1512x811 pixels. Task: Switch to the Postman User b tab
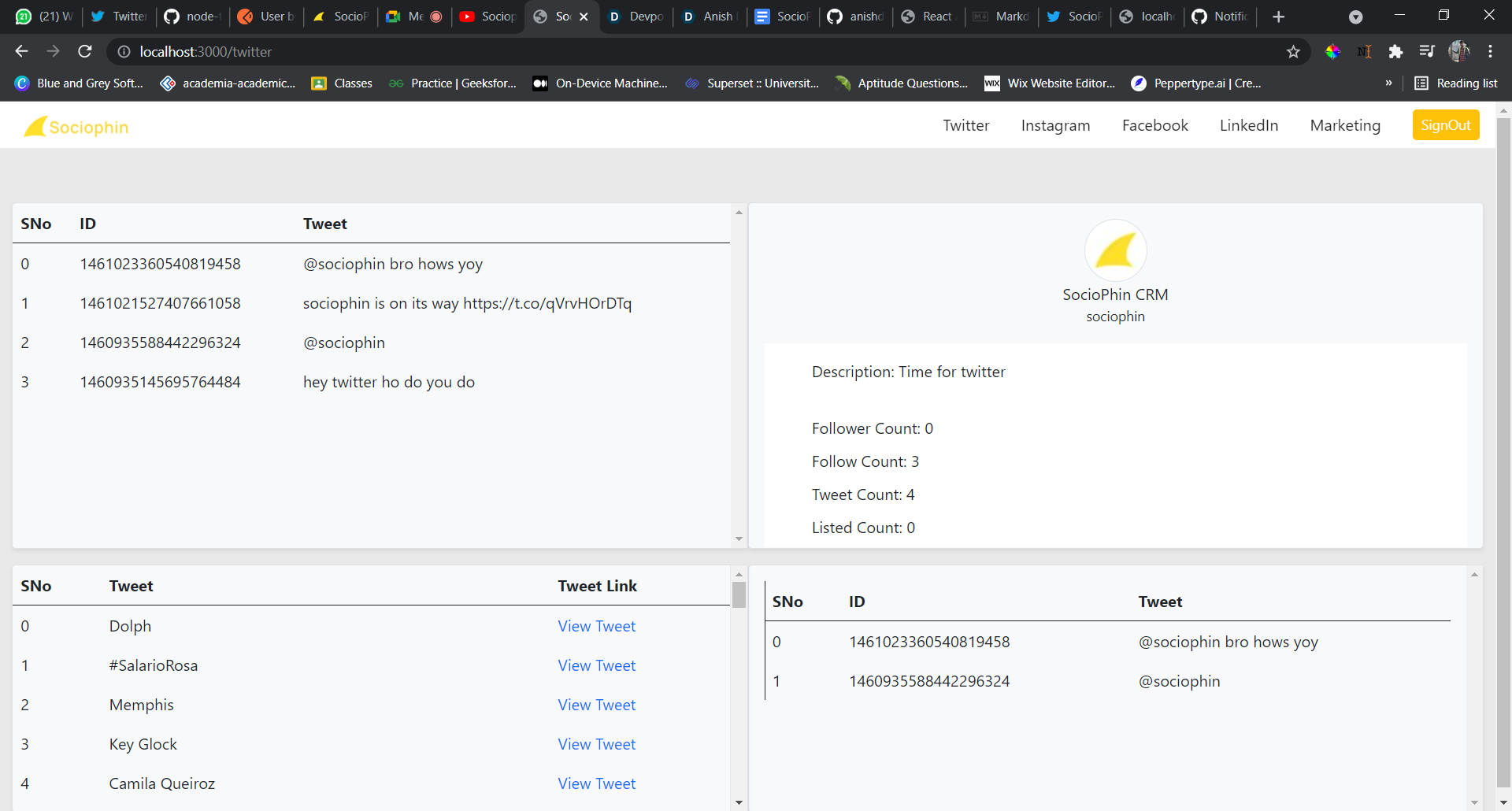tap(266, 17)
